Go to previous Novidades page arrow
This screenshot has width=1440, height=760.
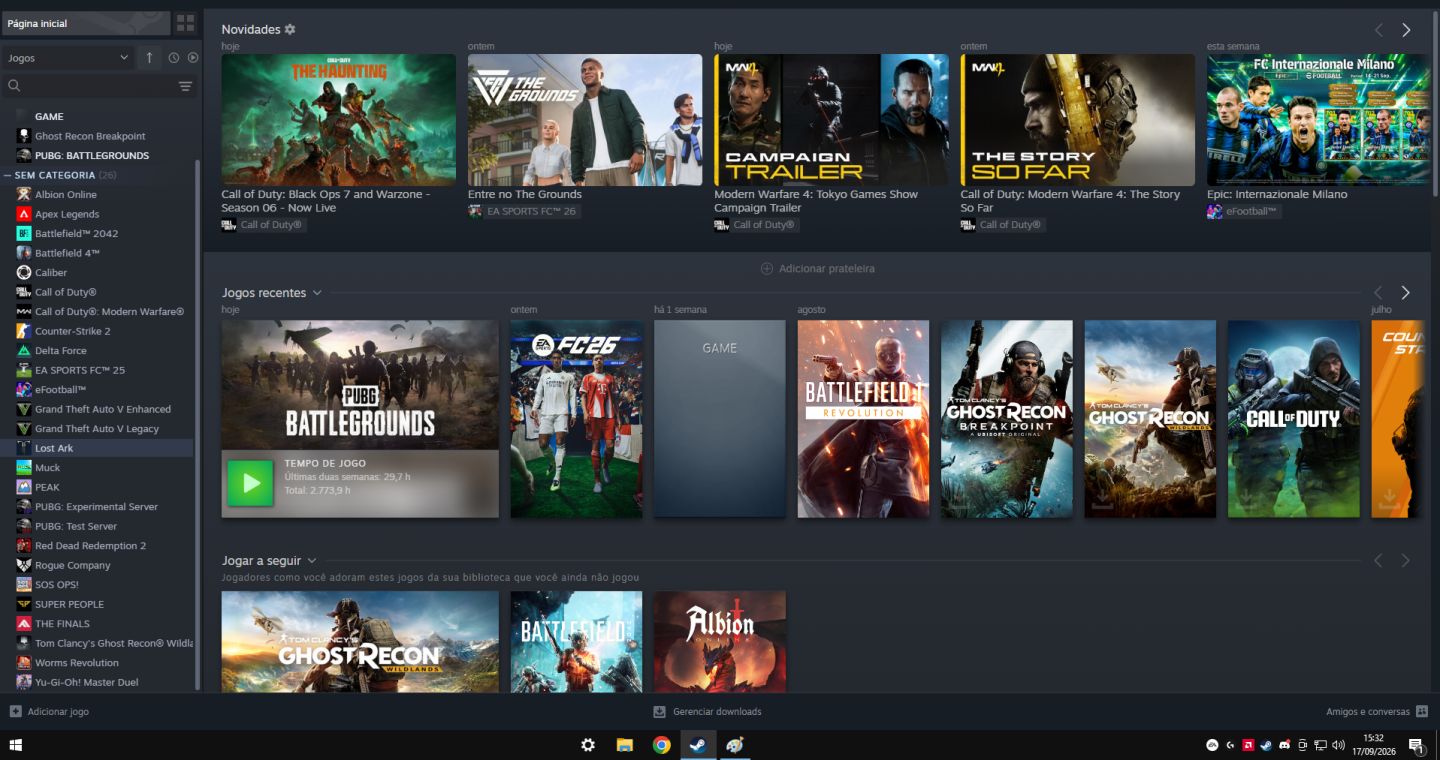[1379, 30]
